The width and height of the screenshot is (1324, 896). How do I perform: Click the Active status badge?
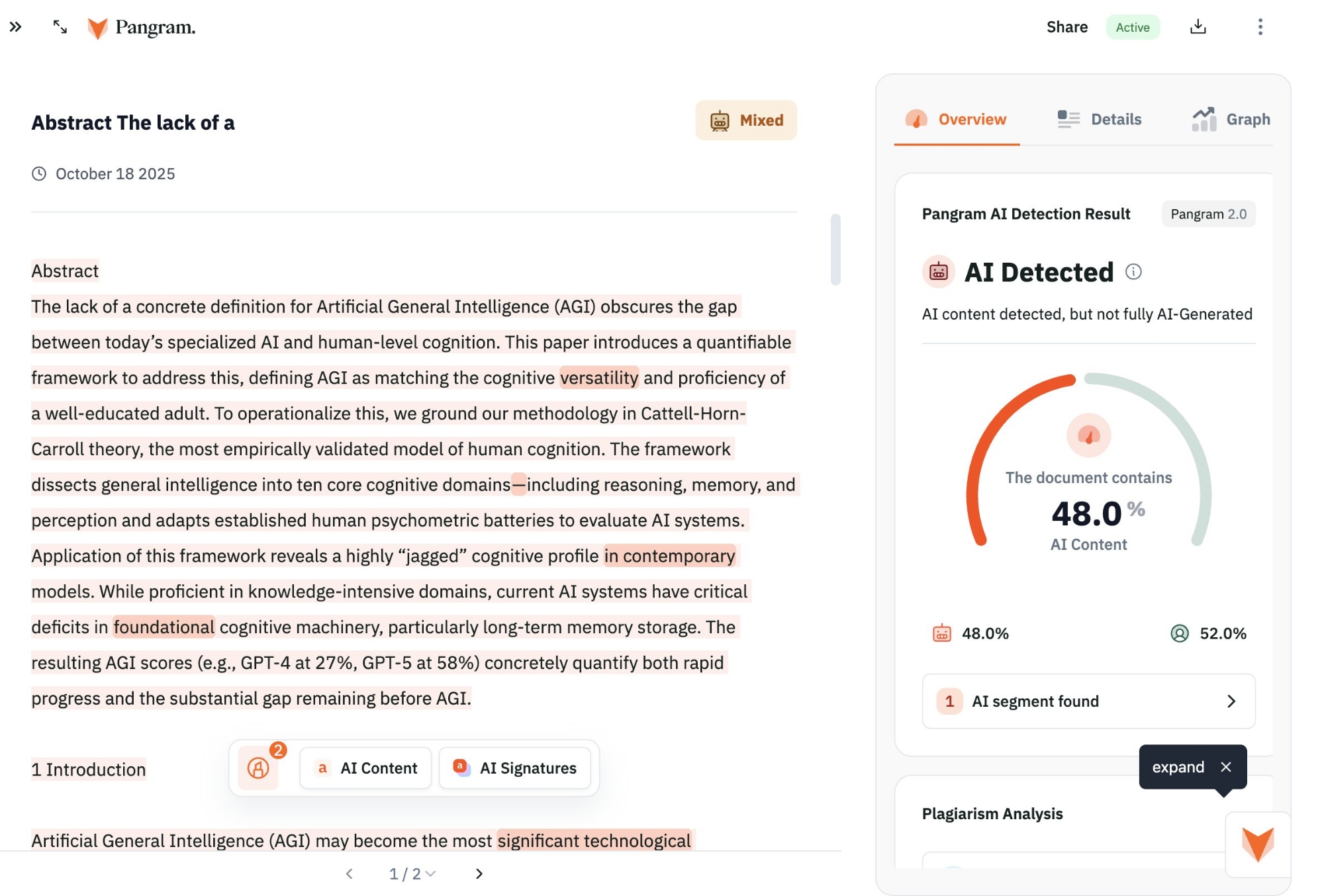coord(1132,27)
